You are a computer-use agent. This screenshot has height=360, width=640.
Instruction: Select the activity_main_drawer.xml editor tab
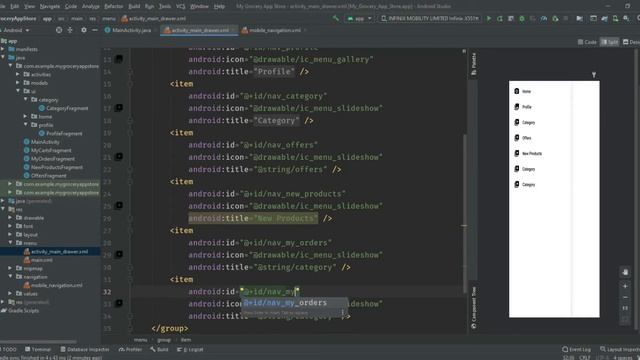pos(198,30)
